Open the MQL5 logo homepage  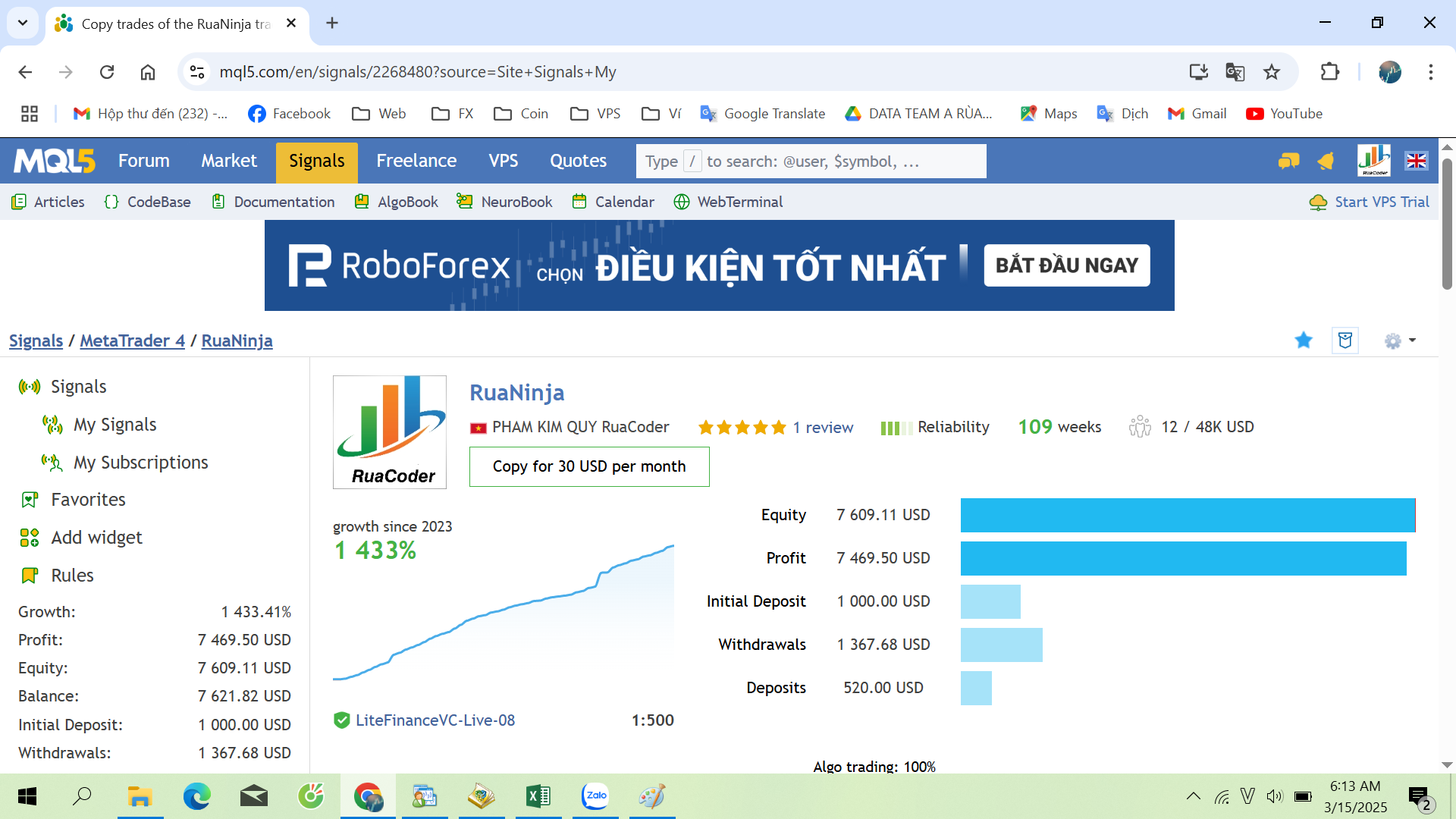pyautogui.click(x=55, y=161)
